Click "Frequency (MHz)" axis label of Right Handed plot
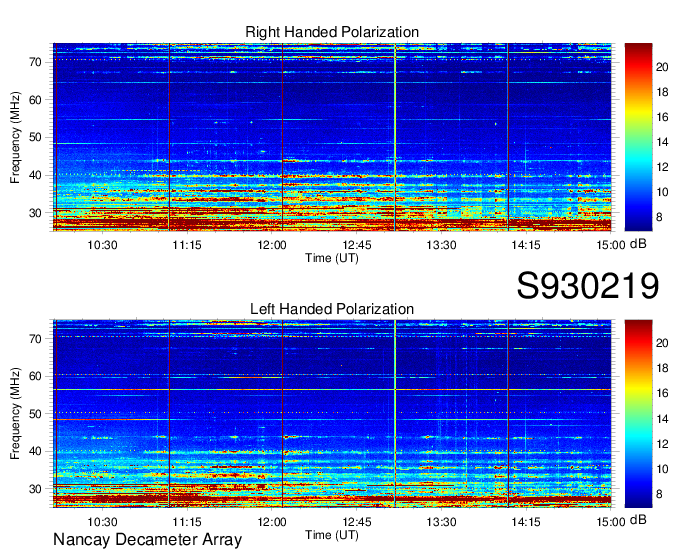This screenshot has width=680, height=552. pos(15,137)
